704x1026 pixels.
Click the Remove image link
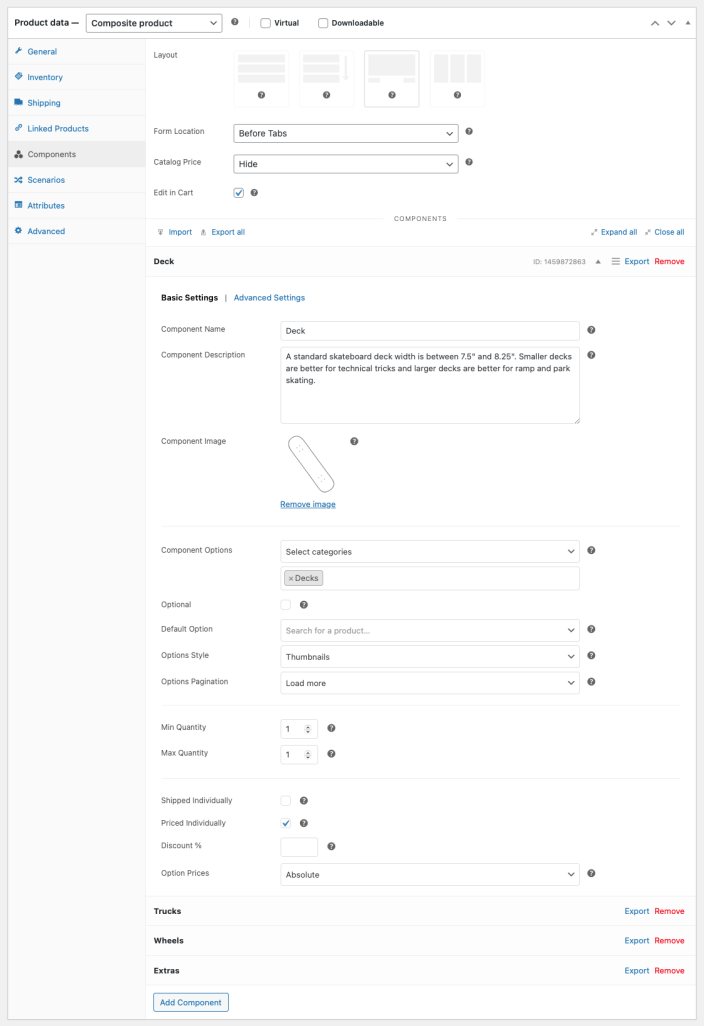tap(308, 504)
